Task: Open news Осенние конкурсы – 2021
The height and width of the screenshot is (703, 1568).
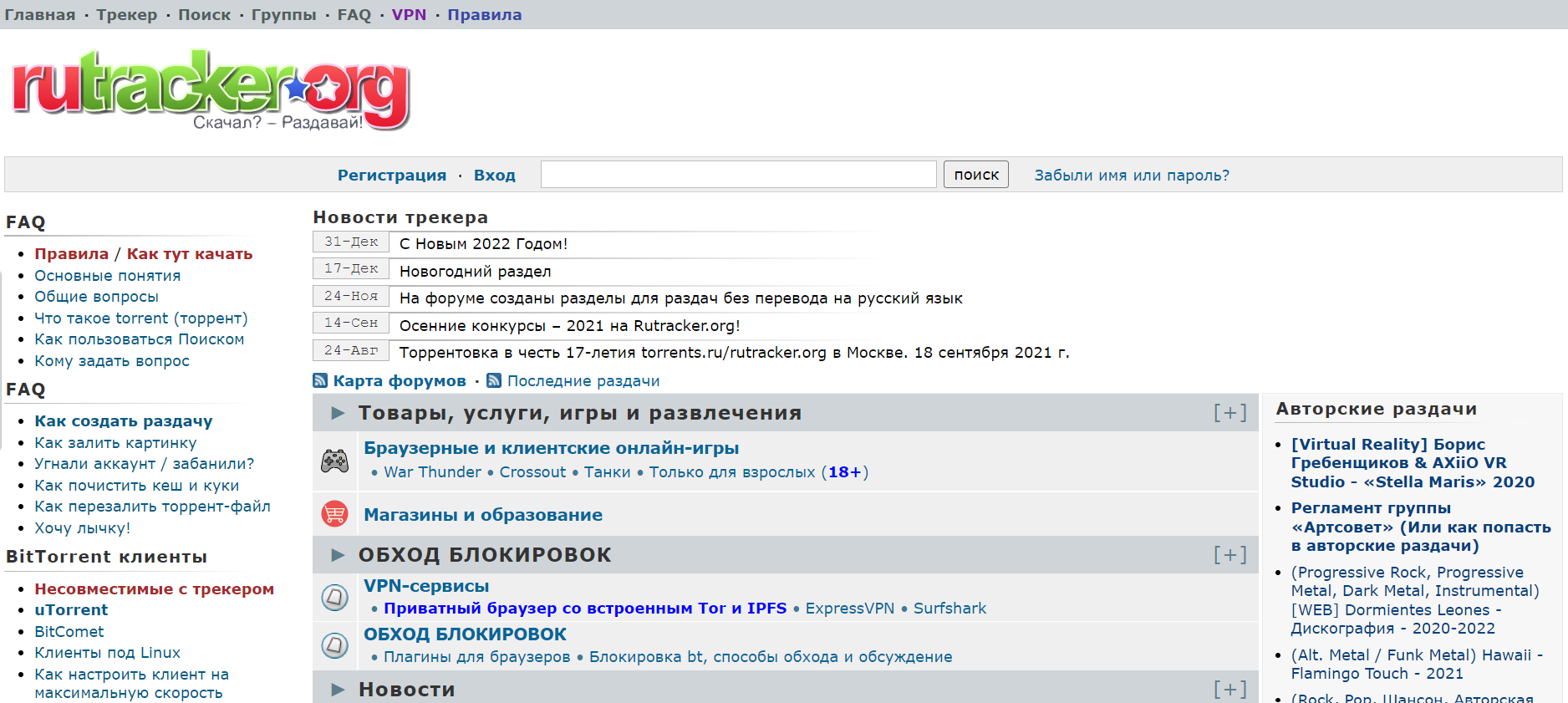Action: (570, 326)
